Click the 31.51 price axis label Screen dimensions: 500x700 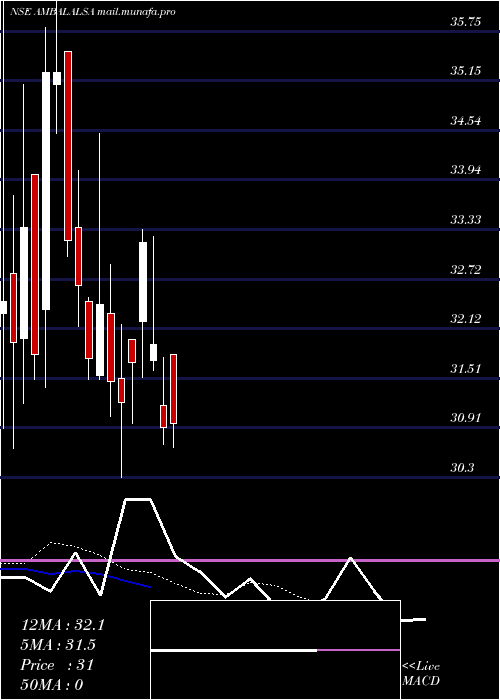pos(466,369)
